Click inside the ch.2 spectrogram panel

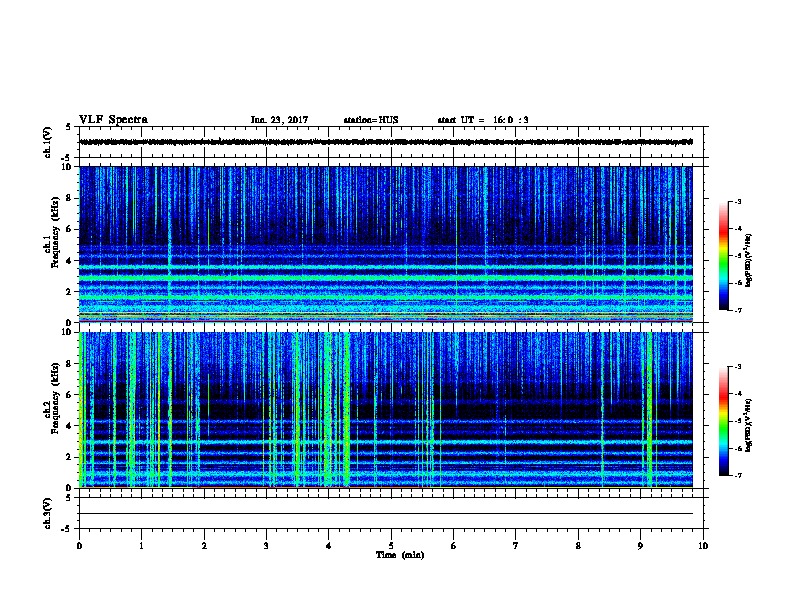[x=386, y=410]
